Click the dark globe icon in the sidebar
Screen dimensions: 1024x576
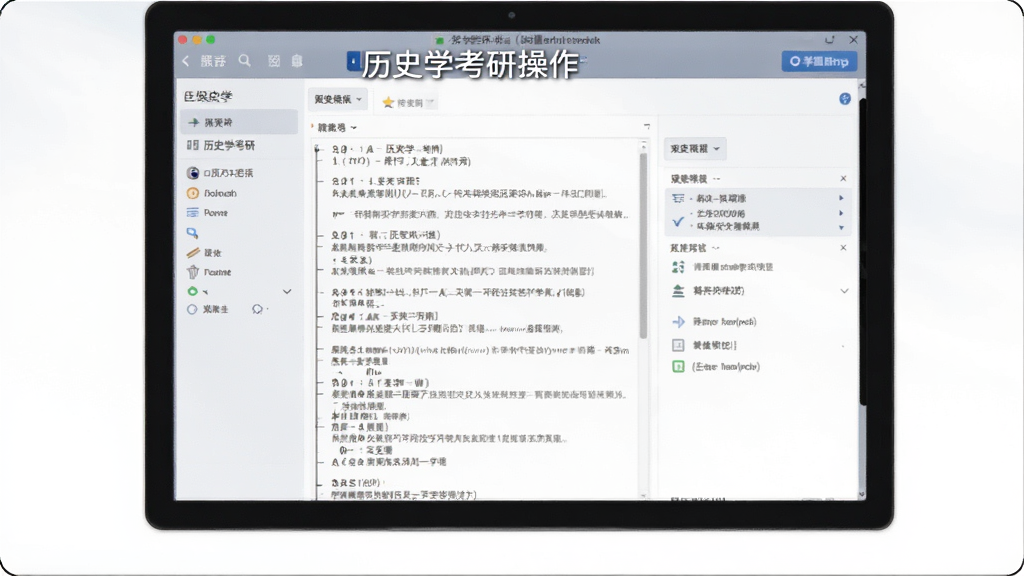(193, 173)
